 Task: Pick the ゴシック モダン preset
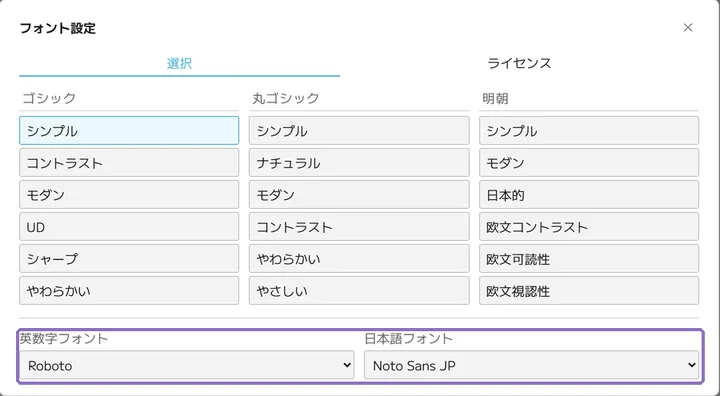(129, 195)
